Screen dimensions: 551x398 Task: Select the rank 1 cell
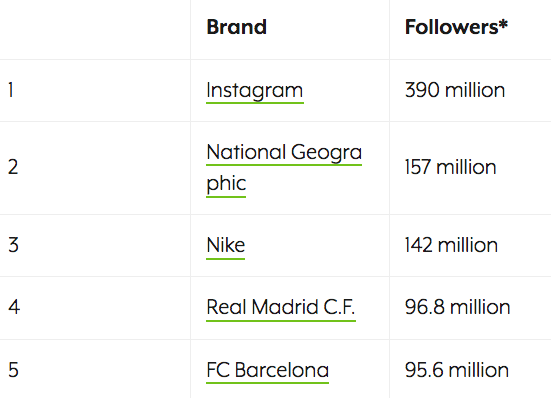[95, 91]
